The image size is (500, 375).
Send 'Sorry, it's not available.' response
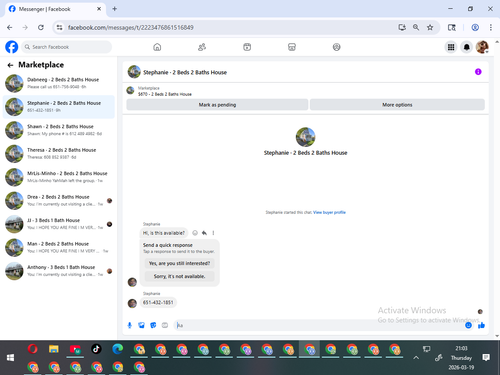click(179, 276)
